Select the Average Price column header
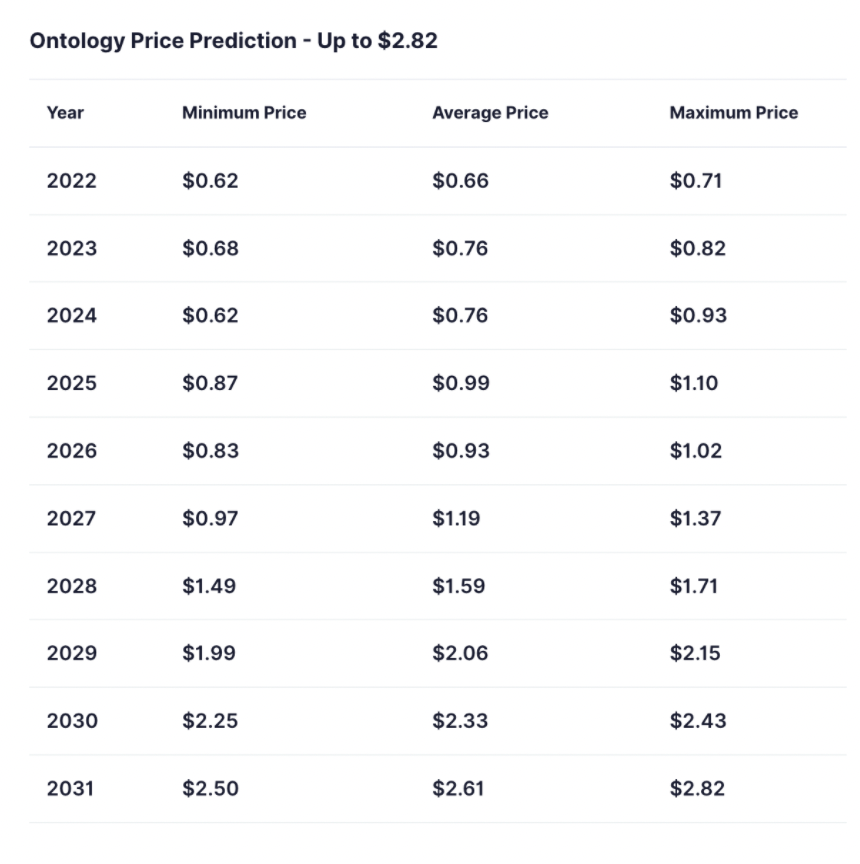This screenshot has height=864, width=860. 490,113
